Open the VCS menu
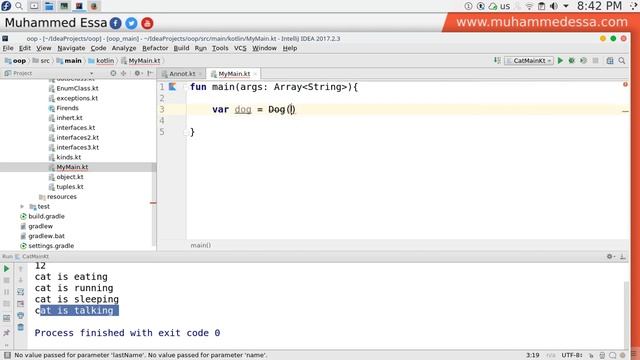 tap(240, 48)
